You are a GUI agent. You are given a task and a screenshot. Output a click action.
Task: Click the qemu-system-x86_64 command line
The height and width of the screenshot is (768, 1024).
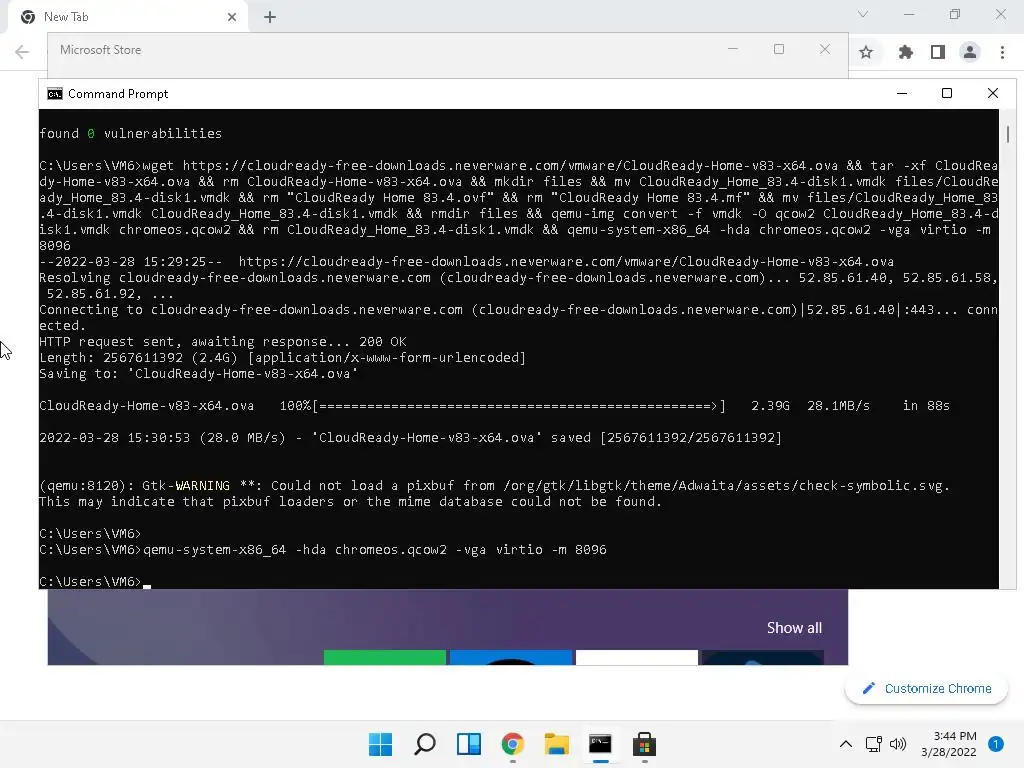(323, 550)
